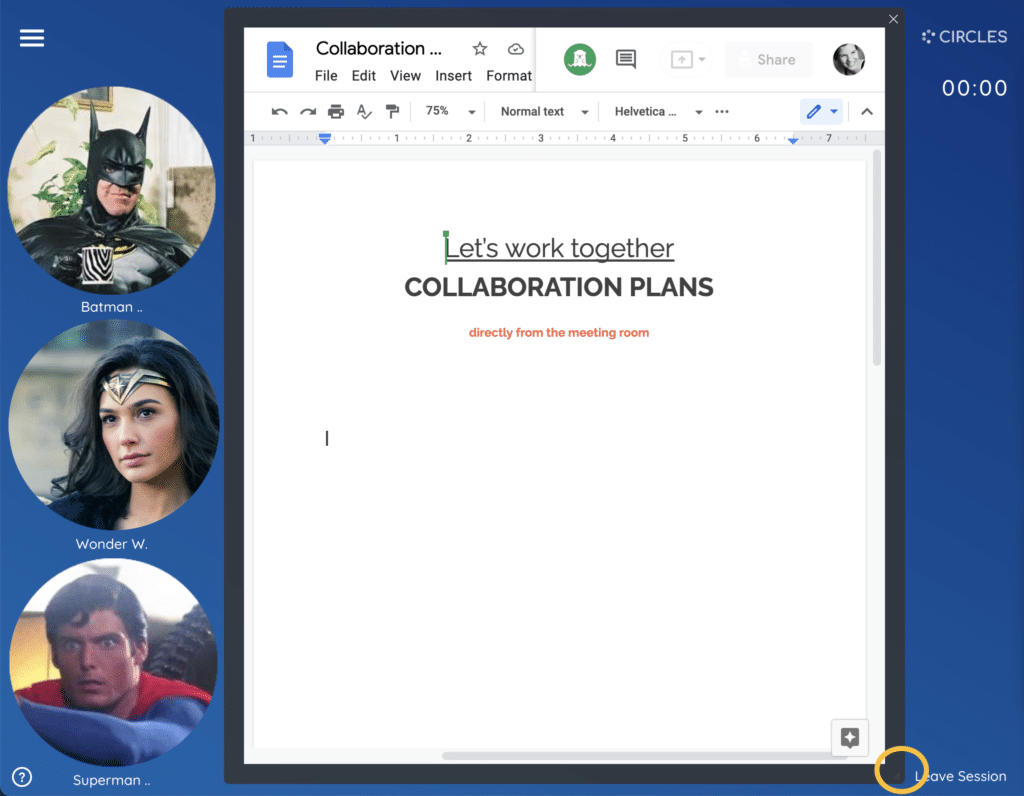Click the help question mark icon
The image size is (1024, 796).
coord(22,777)
